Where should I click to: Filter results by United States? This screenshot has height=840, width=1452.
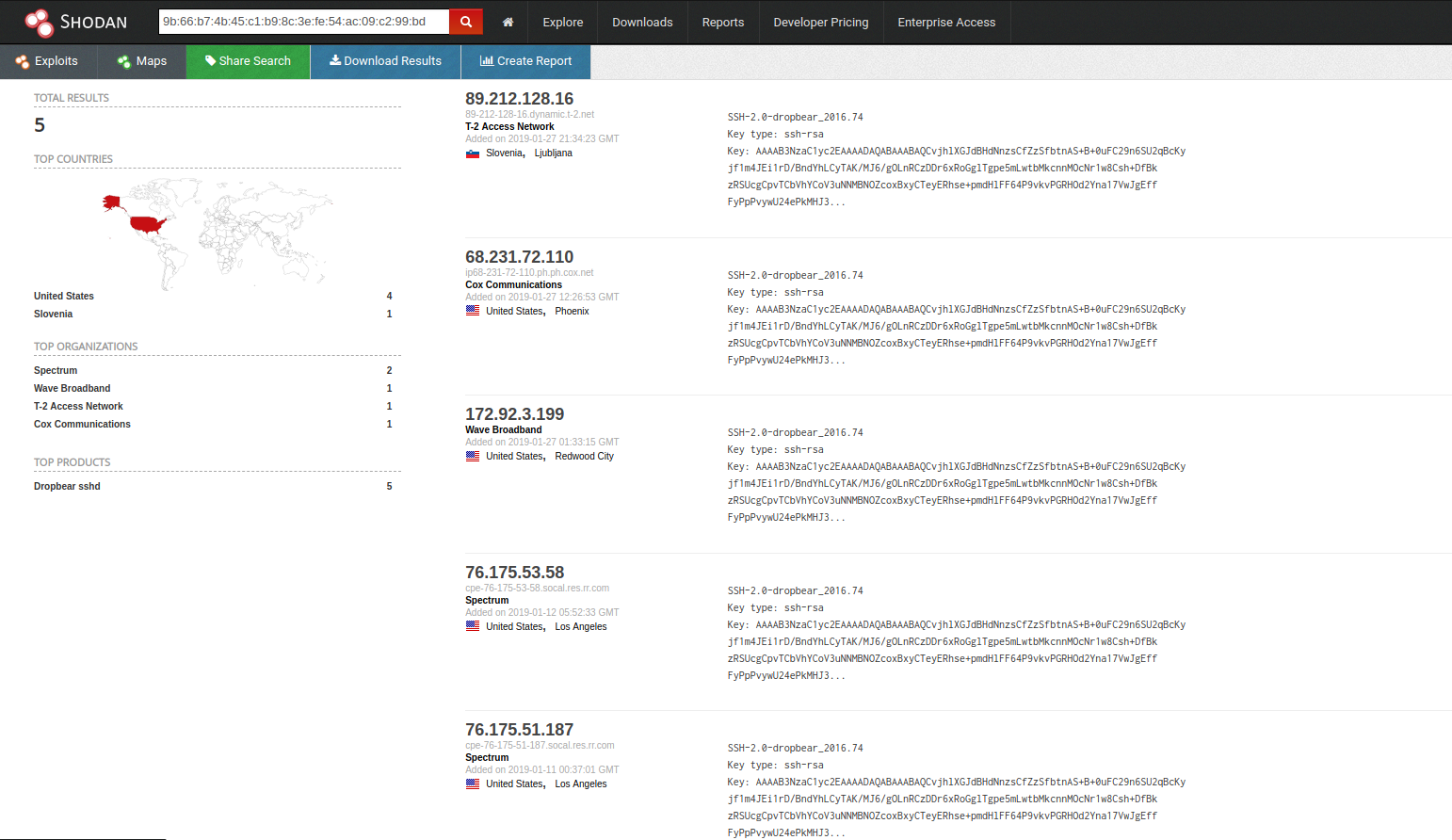click(63, 296)
